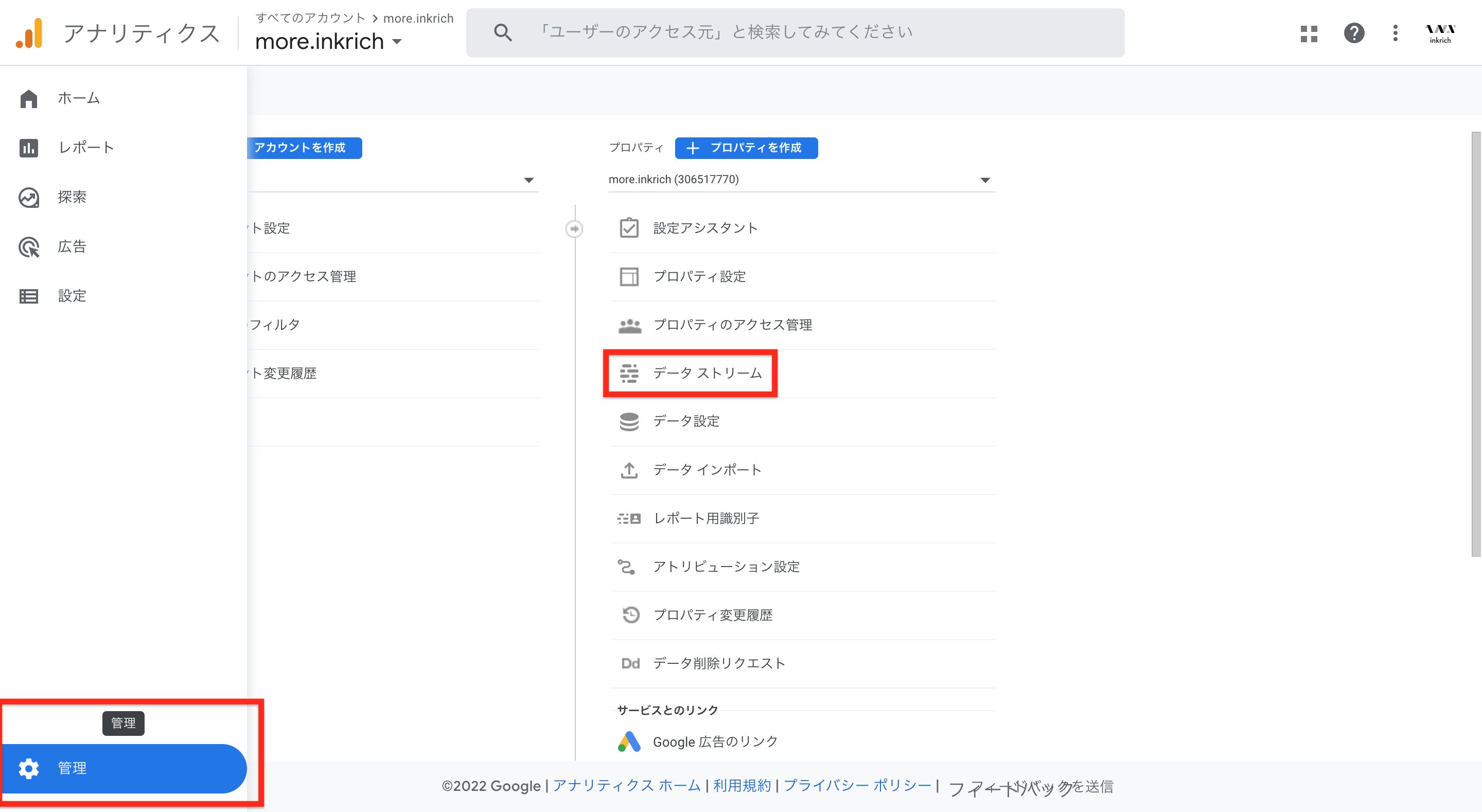Expand the more.inkrich account switcher dropdown
This screenshot has height=812, width=1482.
[x=328, y=42]
